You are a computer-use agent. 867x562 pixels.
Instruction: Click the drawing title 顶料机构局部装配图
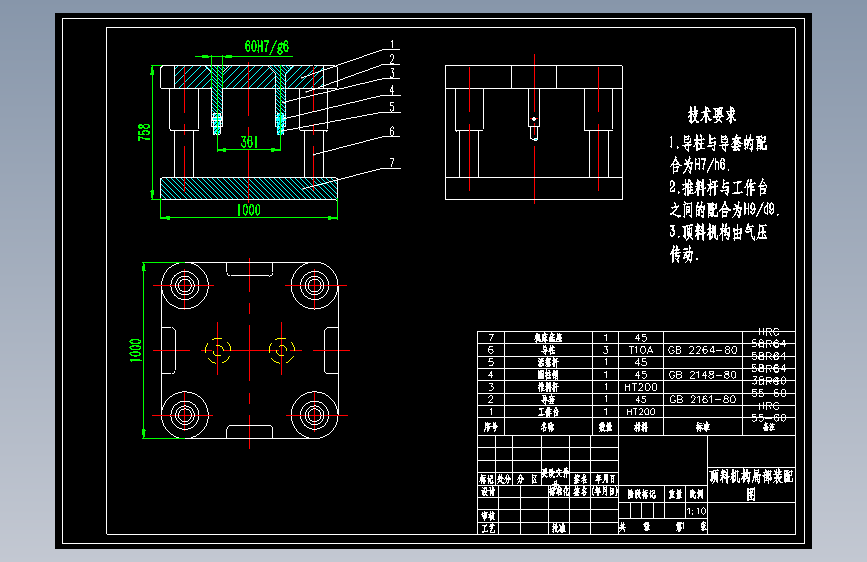(x=751, y=485)
